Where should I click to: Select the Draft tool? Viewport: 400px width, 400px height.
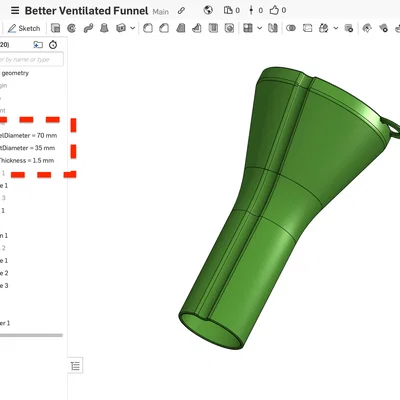[180, 28]
